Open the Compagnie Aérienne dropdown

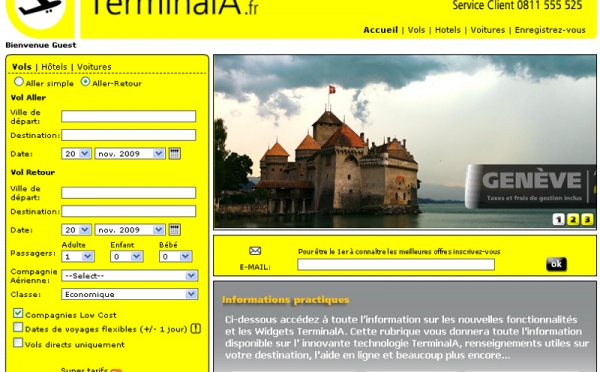click(129, 276)
